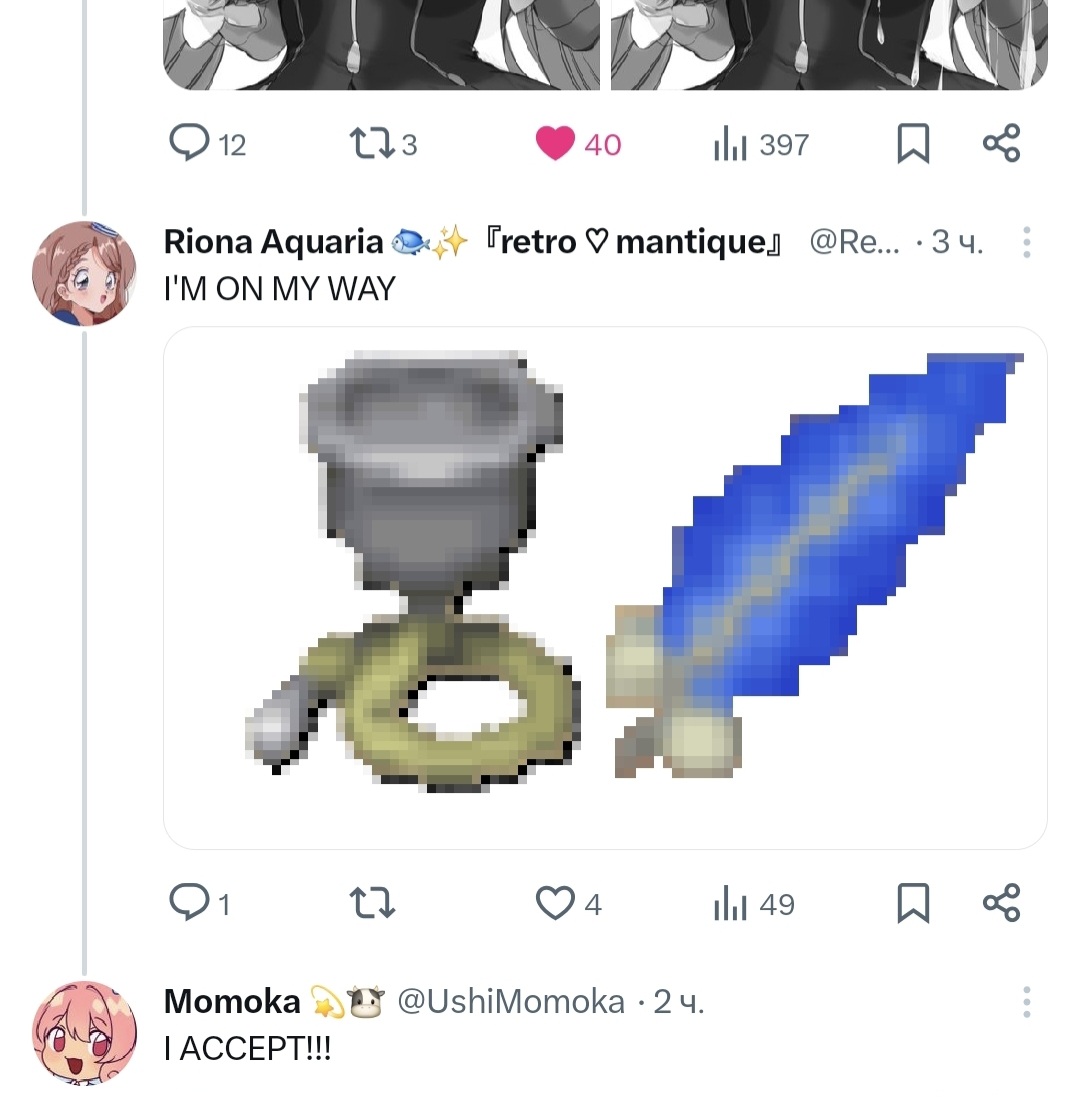Bookmark the top post
The height and width of the screenshot is (1097, 1080).
(x=913, y=143)
